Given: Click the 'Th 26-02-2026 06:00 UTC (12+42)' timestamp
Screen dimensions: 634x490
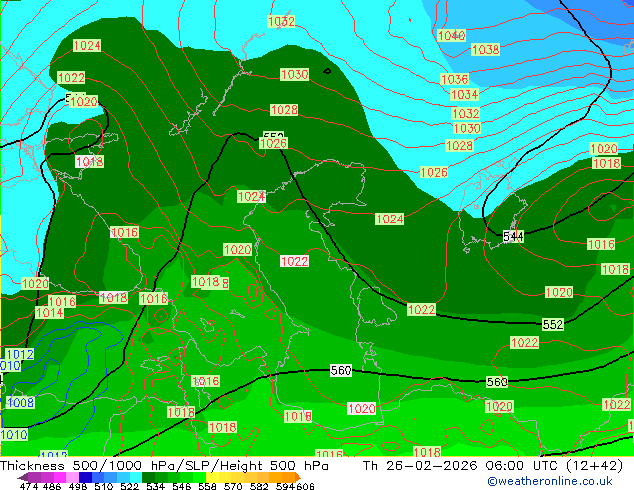Looking at the screenshot, I should tap(493, 466).
